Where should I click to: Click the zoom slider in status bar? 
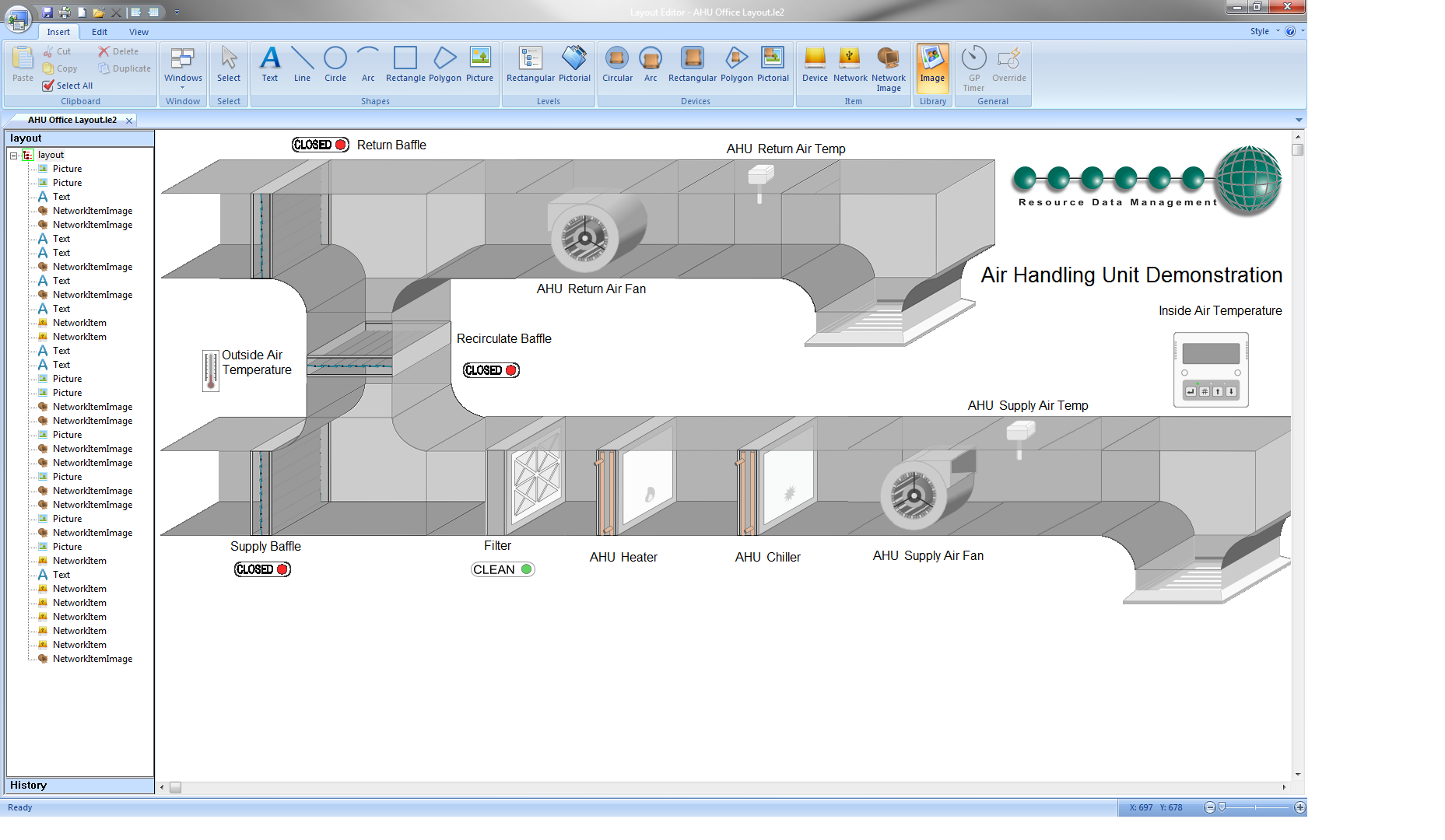pyautogui.click(x=1222, y=807)
